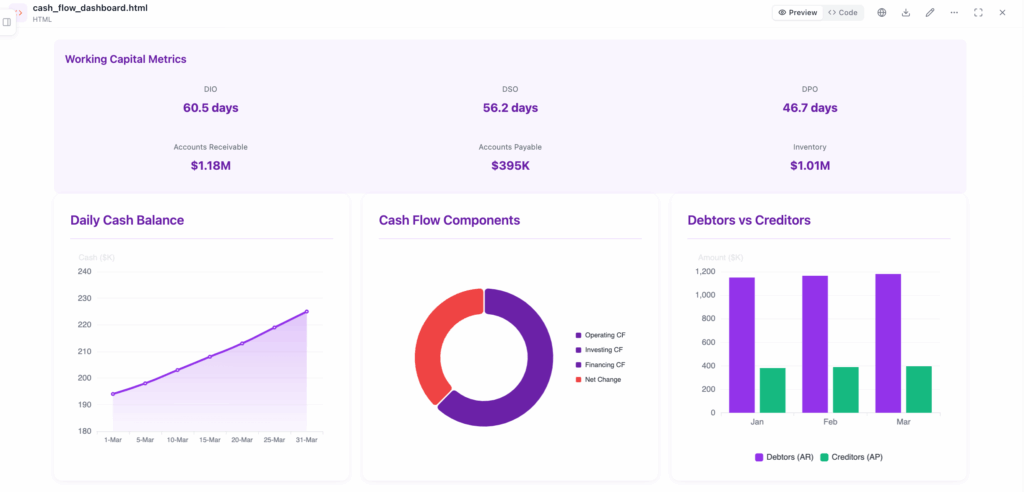Click the HTML file type icon

[19, 12]
